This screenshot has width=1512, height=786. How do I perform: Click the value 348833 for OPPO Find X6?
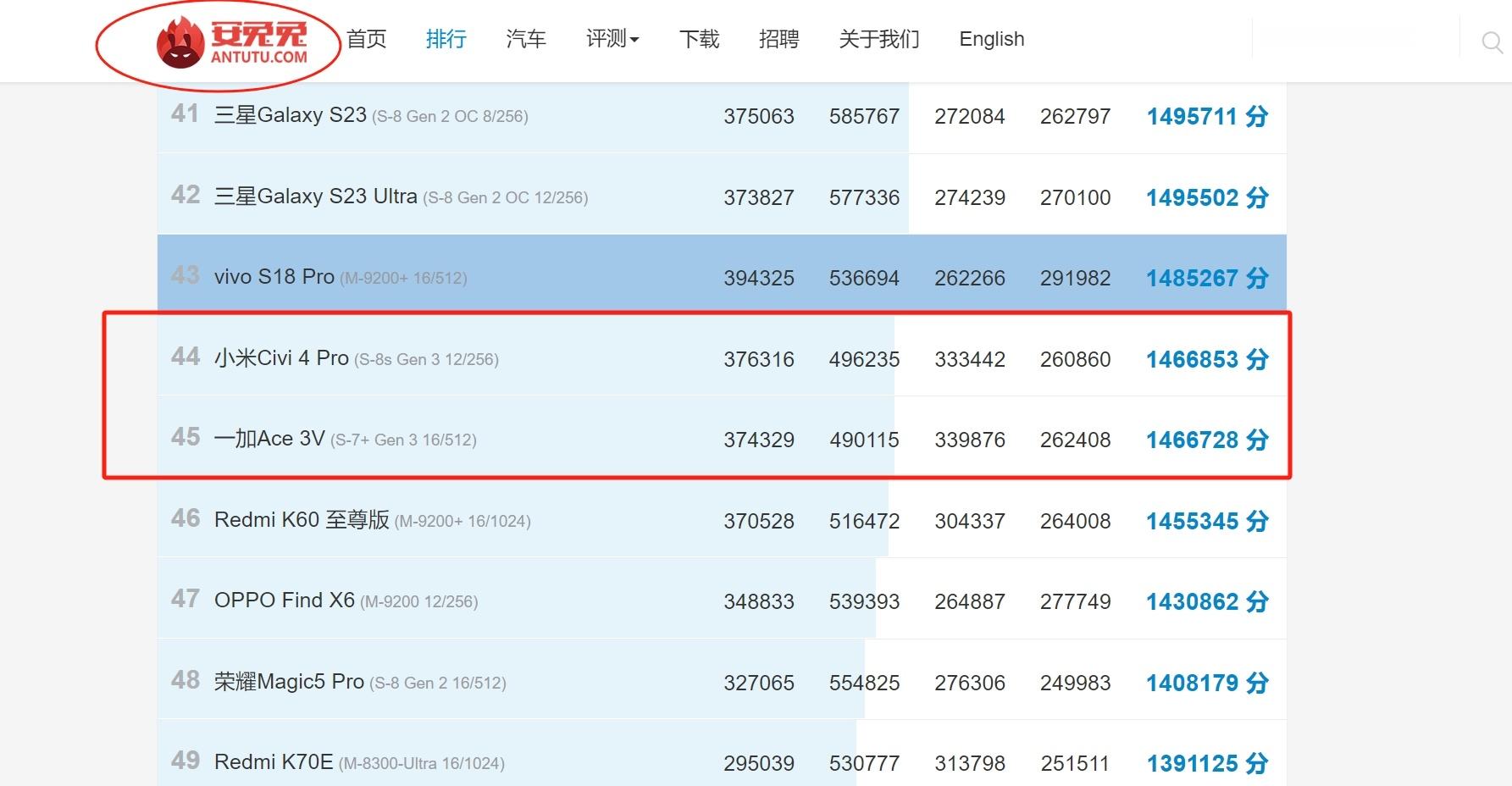(x=759, y=601)
